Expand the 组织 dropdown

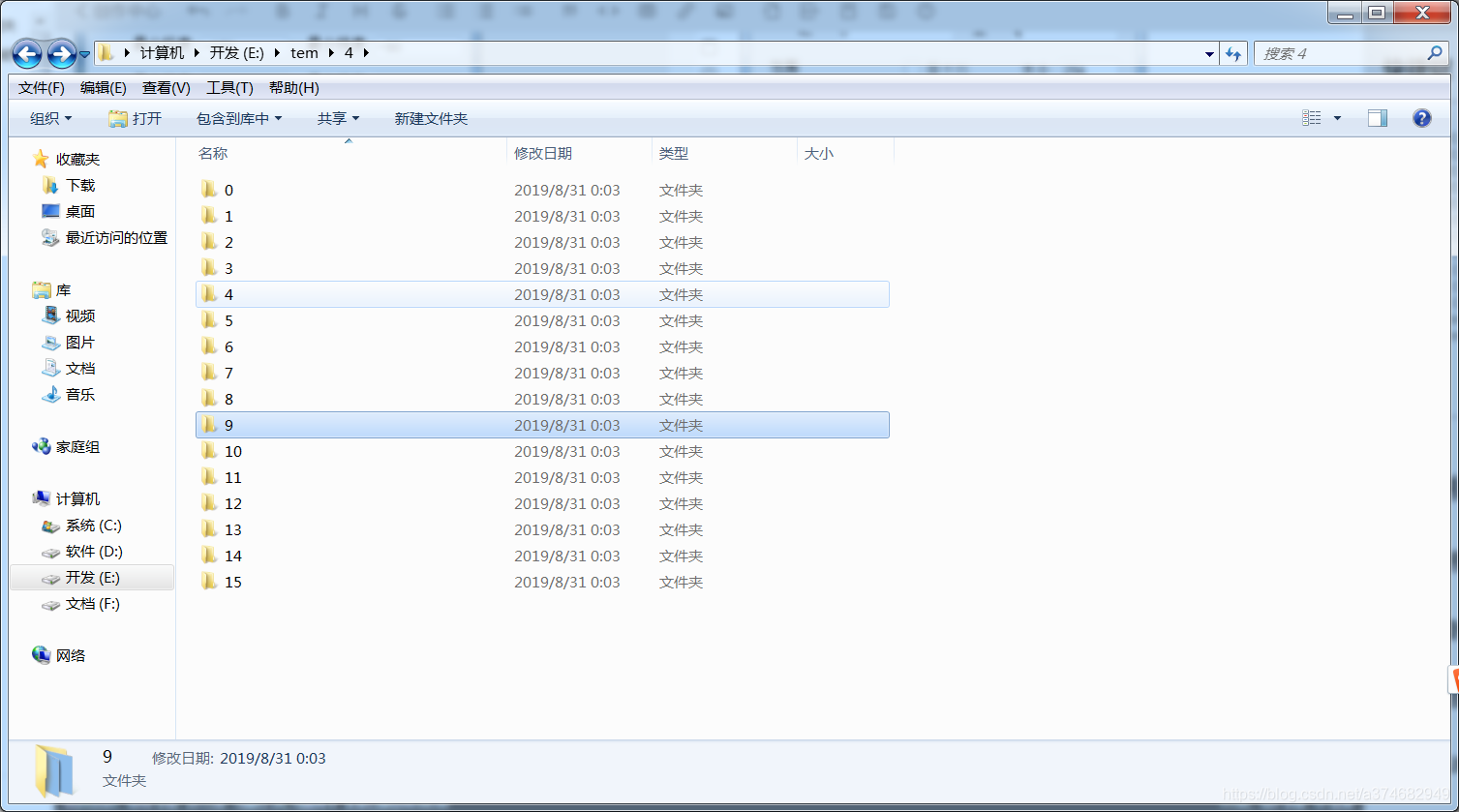pyautogui.click(x=51, y=118)
